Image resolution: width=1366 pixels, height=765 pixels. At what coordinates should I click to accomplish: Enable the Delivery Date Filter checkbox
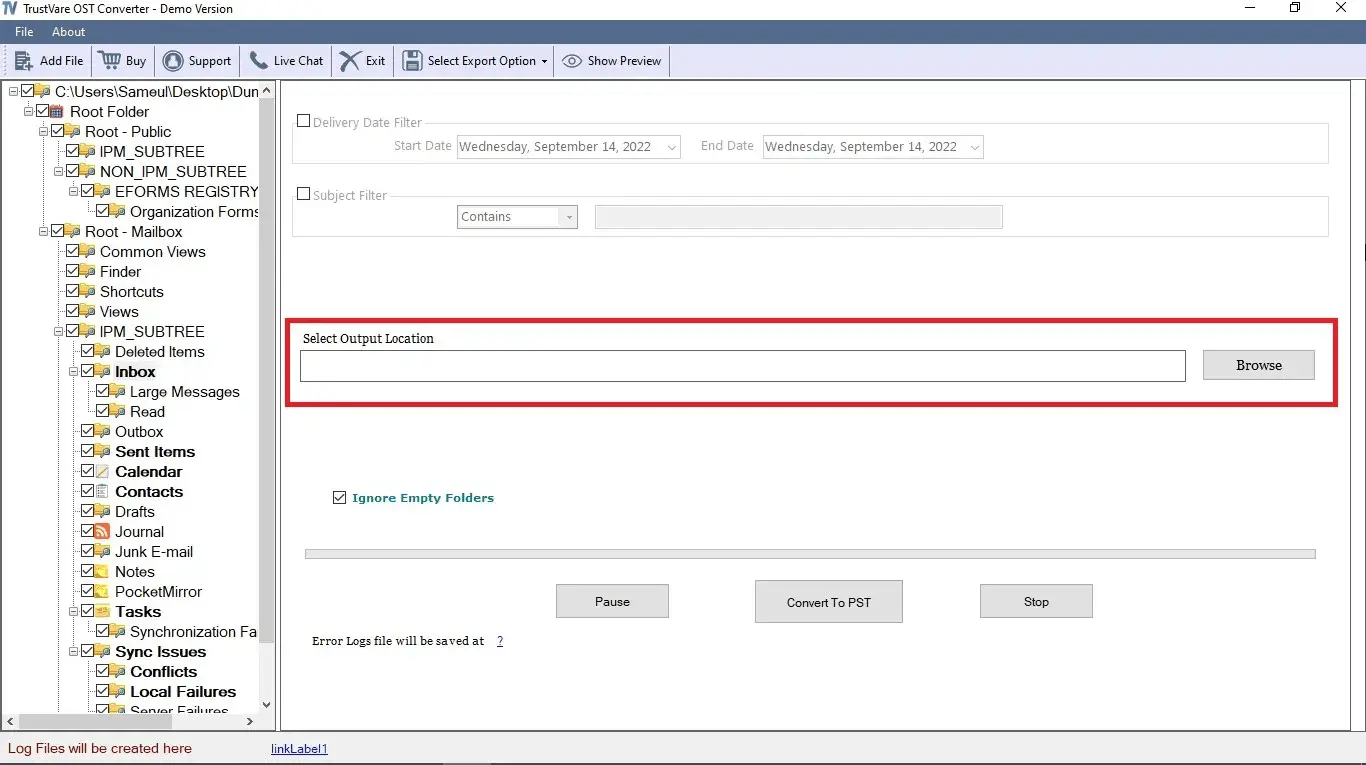(x=304, y=121)
